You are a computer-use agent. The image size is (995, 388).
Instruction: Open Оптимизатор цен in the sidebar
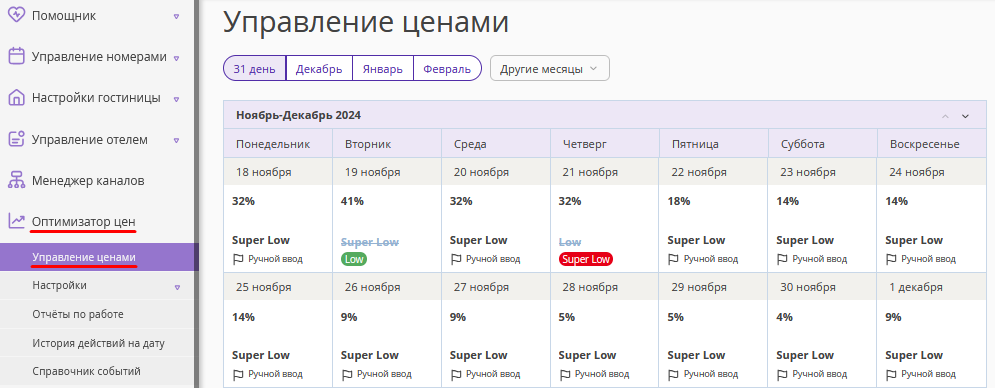(x=83, y=222)
